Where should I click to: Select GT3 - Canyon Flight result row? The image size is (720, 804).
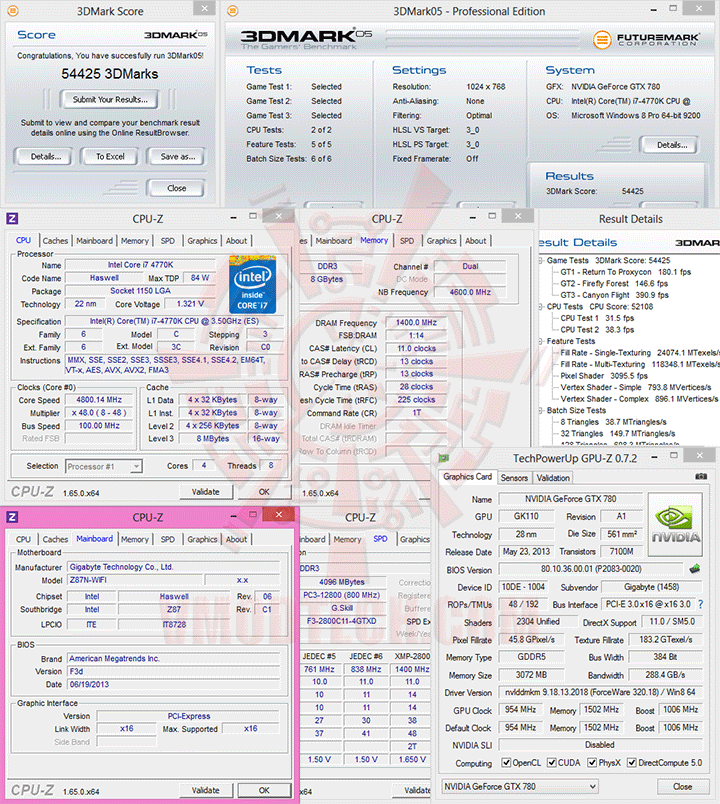(614, 295)
